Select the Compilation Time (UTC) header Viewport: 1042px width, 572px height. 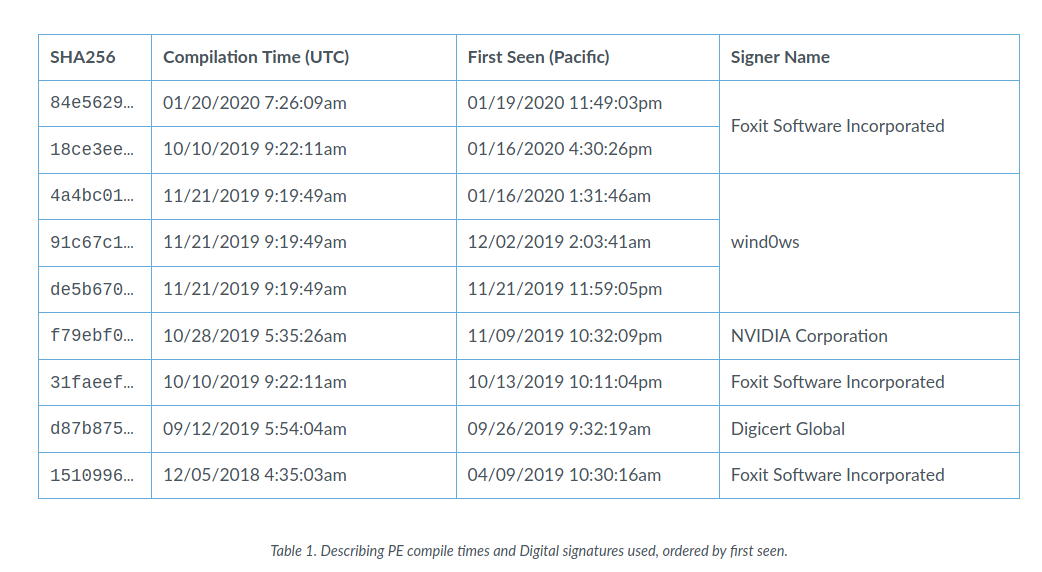pos(256,57)
